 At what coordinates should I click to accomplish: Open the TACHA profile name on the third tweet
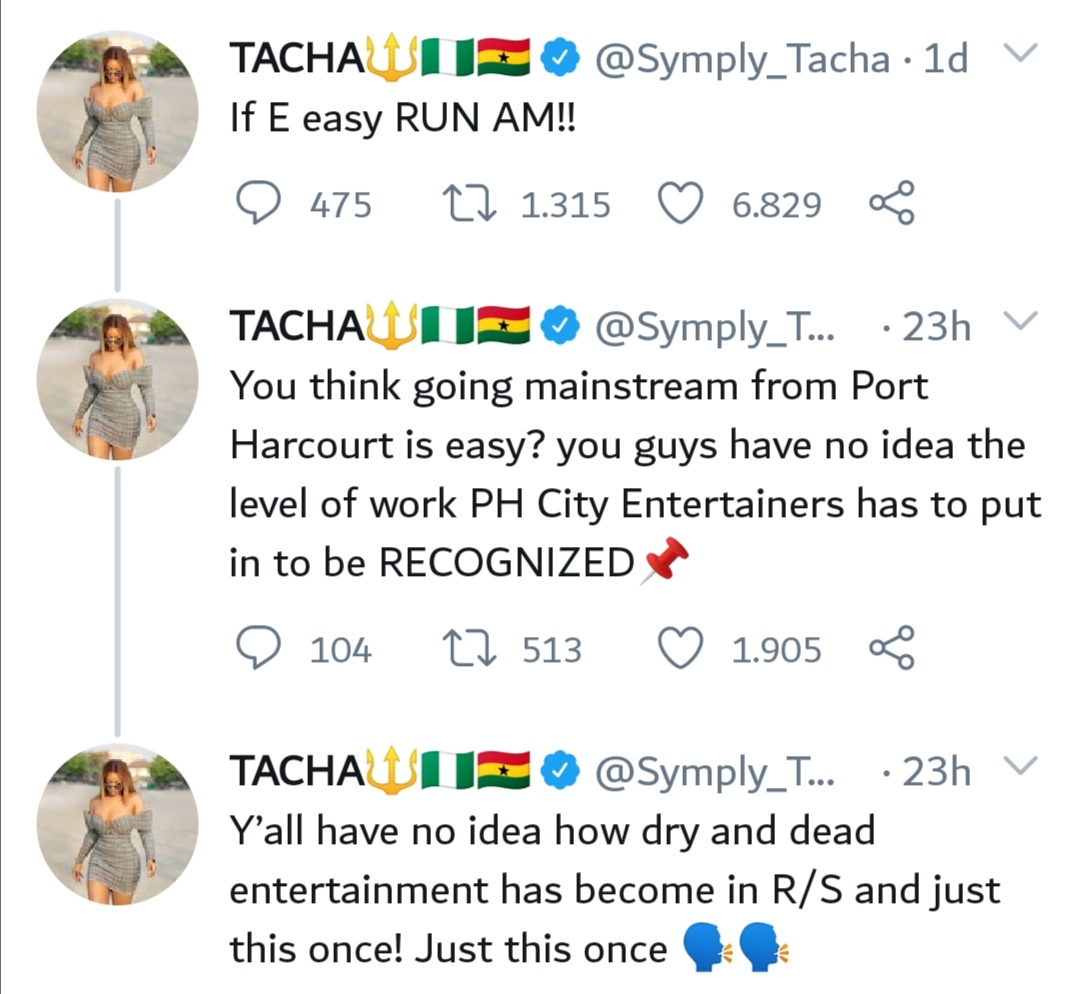(x=294, y=772)
